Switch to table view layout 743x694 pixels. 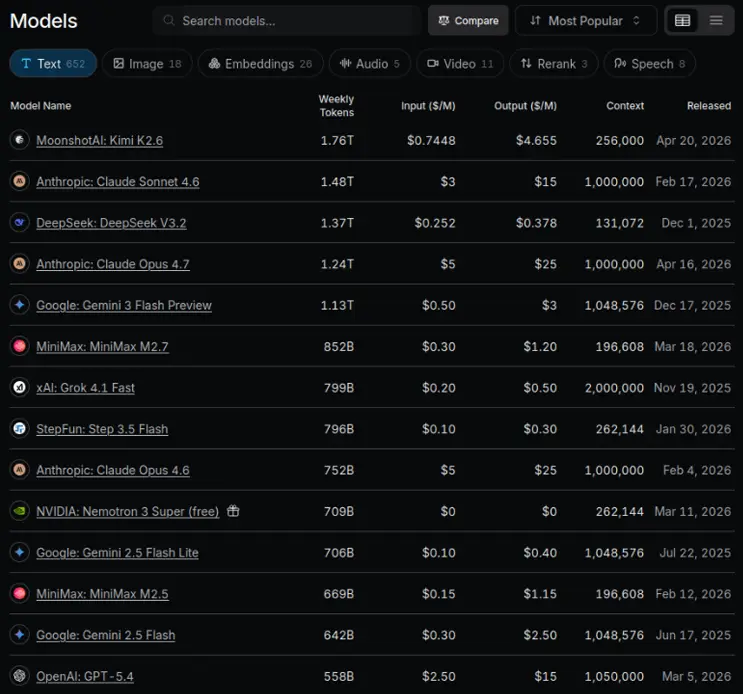(682, 21)
